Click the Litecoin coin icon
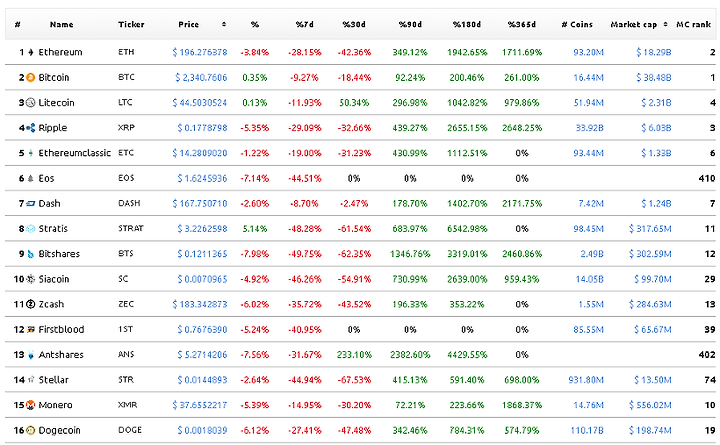This screenshot has width=720, height=445. 30,103
